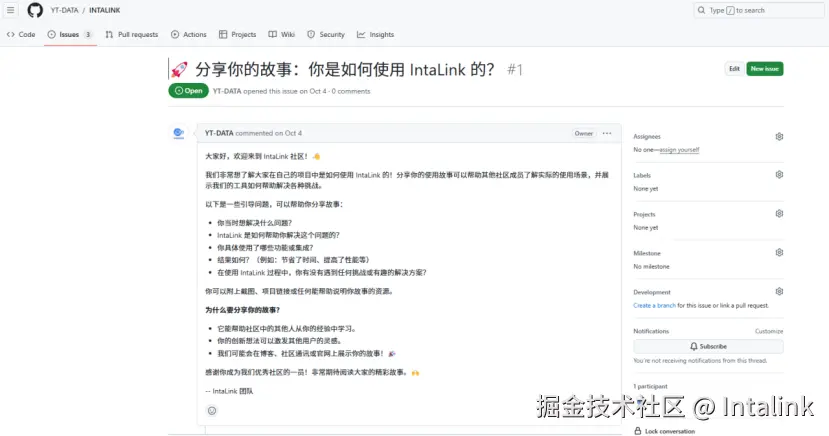
Task: Focus the Type / to search field
Action: pyautogui.click(x=759, y=10)
